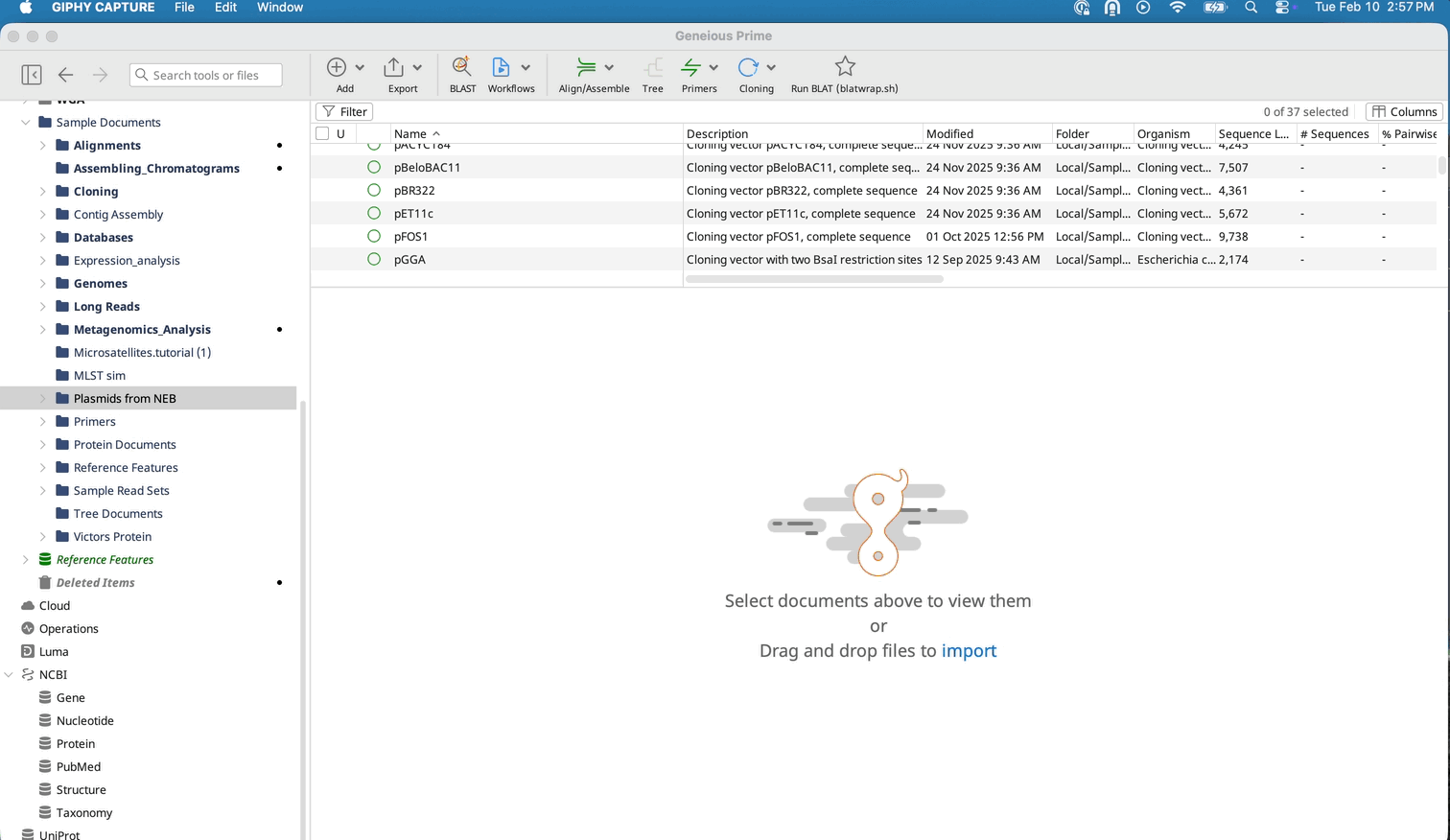Screen dimensions: 1450x840
Task: Toggle the circle marker for pGGA
Action: [x=374, y=259]
